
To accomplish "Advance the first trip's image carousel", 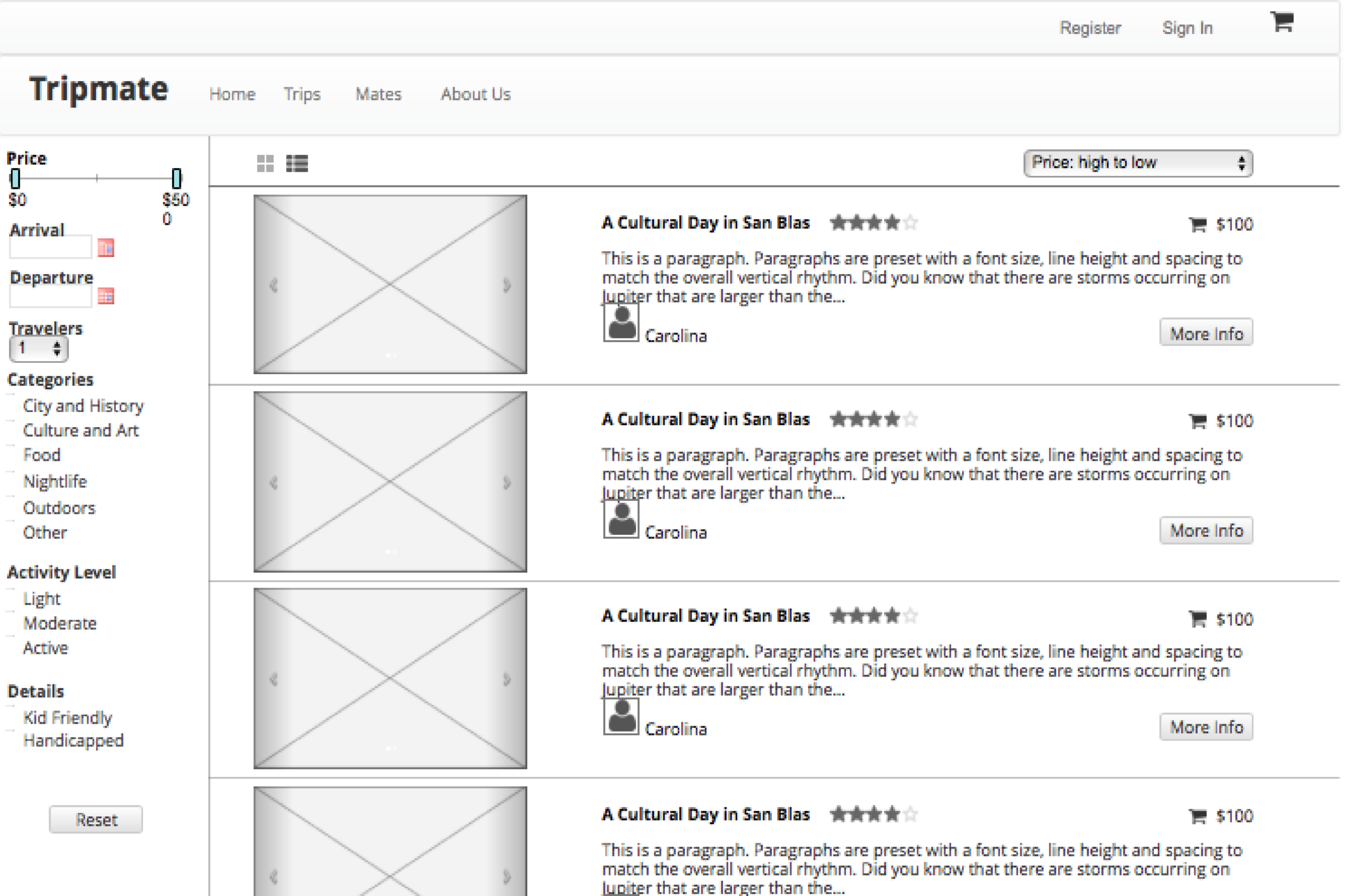I will [x=507, y=285].
